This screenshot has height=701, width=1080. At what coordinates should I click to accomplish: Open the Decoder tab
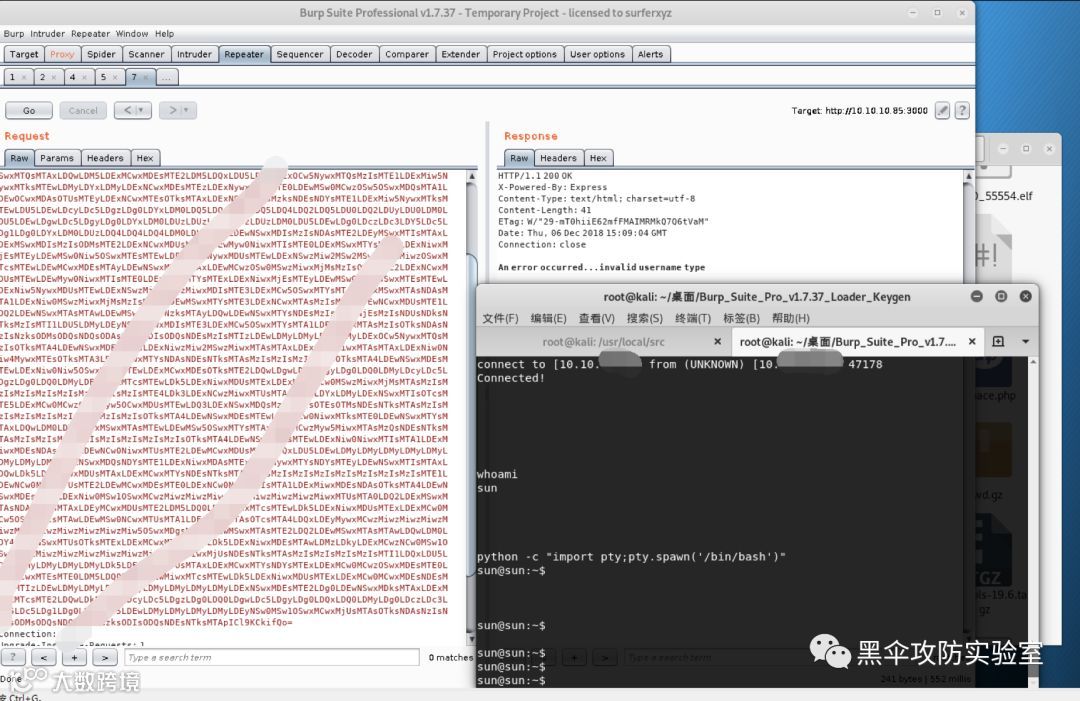(x=354, y=54)
